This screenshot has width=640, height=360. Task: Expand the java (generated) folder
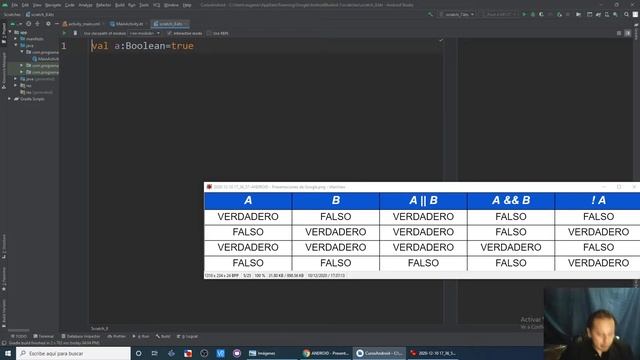(x=16, y=79)
